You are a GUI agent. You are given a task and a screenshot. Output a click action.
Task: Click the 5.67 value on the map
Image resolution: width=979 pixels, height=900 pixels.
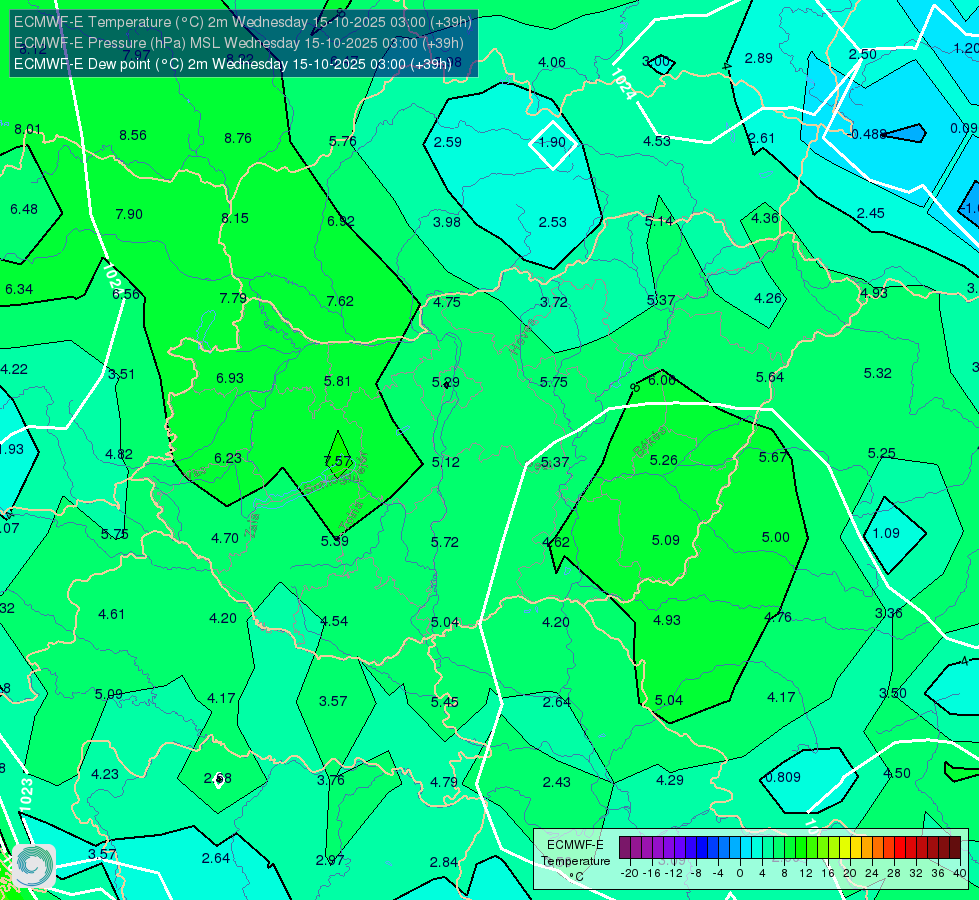pos(773,457)
